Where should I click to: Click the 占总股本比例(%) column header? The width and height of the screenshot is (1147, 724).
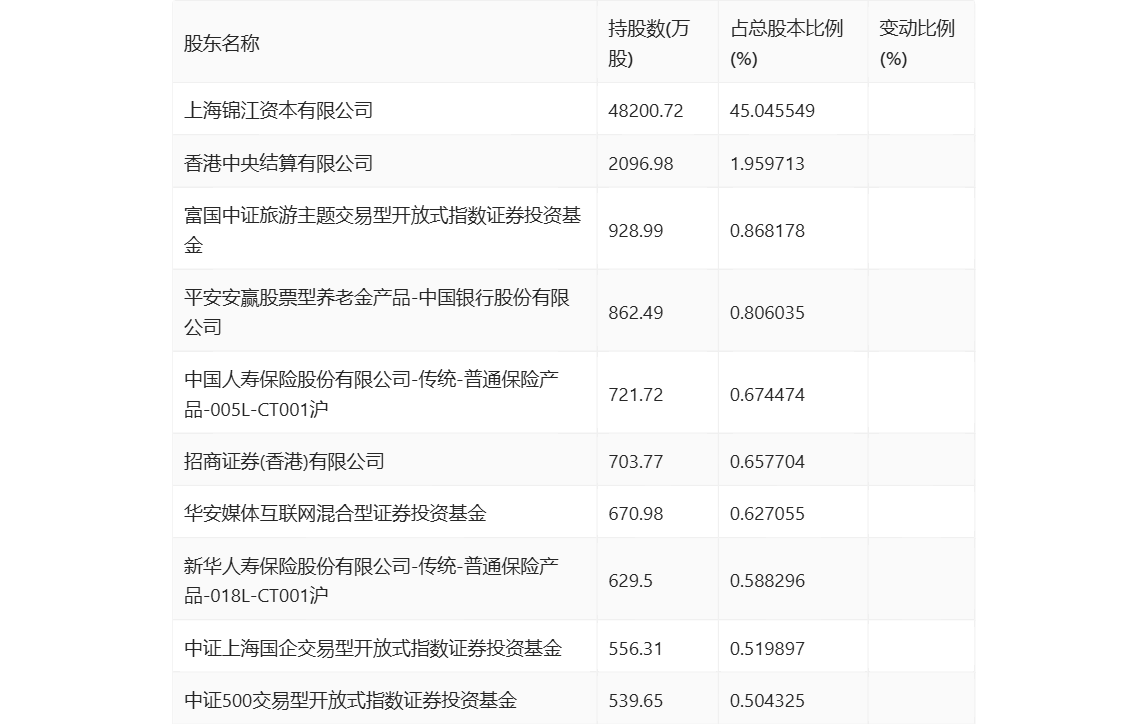(x=786, y=44)
